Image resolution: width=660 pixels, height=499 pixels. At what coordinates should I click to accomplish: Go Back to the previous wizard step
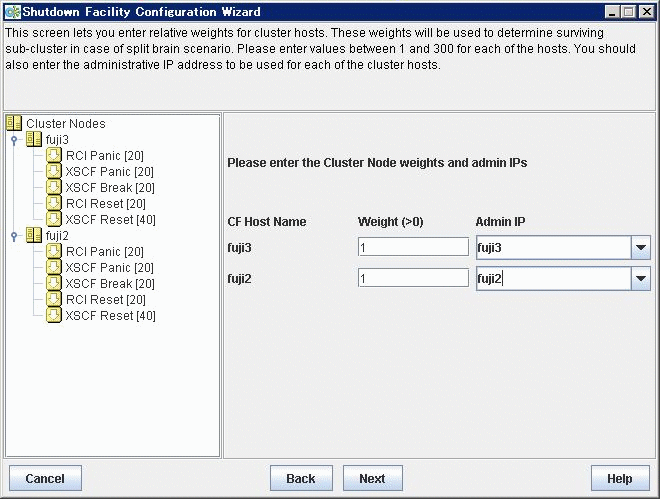point(301,478)
